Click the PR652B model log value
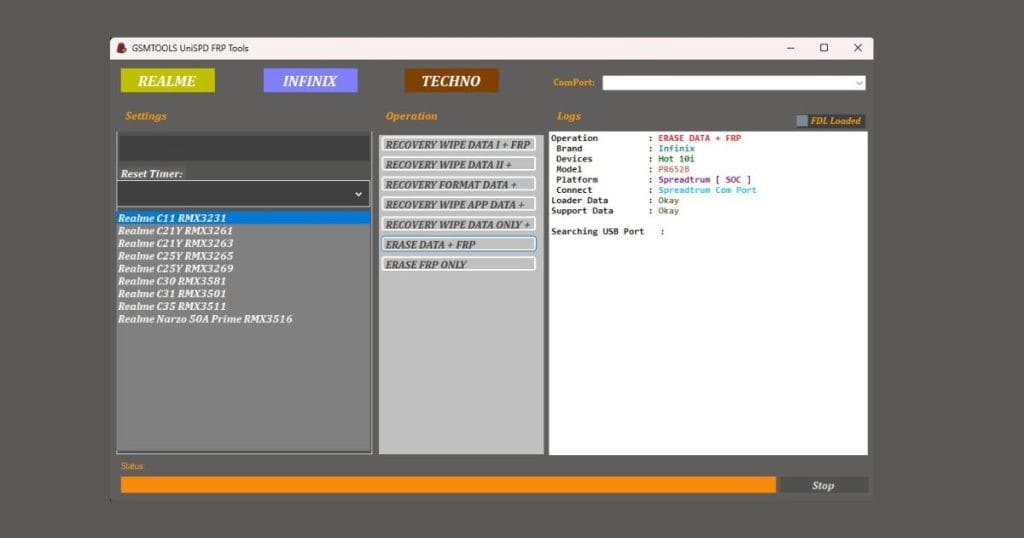Viewport: 1024px width, 538px height. point(673,169)
